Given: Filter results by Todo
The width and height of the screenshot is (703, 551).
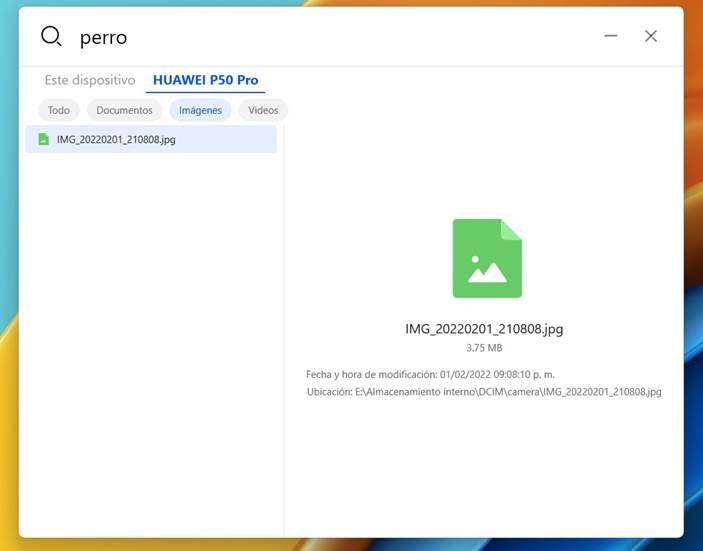Looking at the screenshot, I should pos(59,110).
